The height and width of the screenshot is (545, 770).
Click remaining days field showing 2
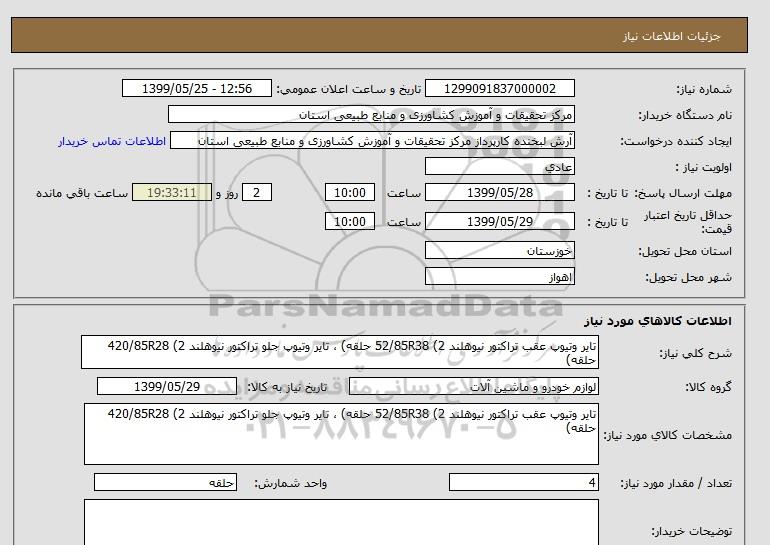pos(257,192)
